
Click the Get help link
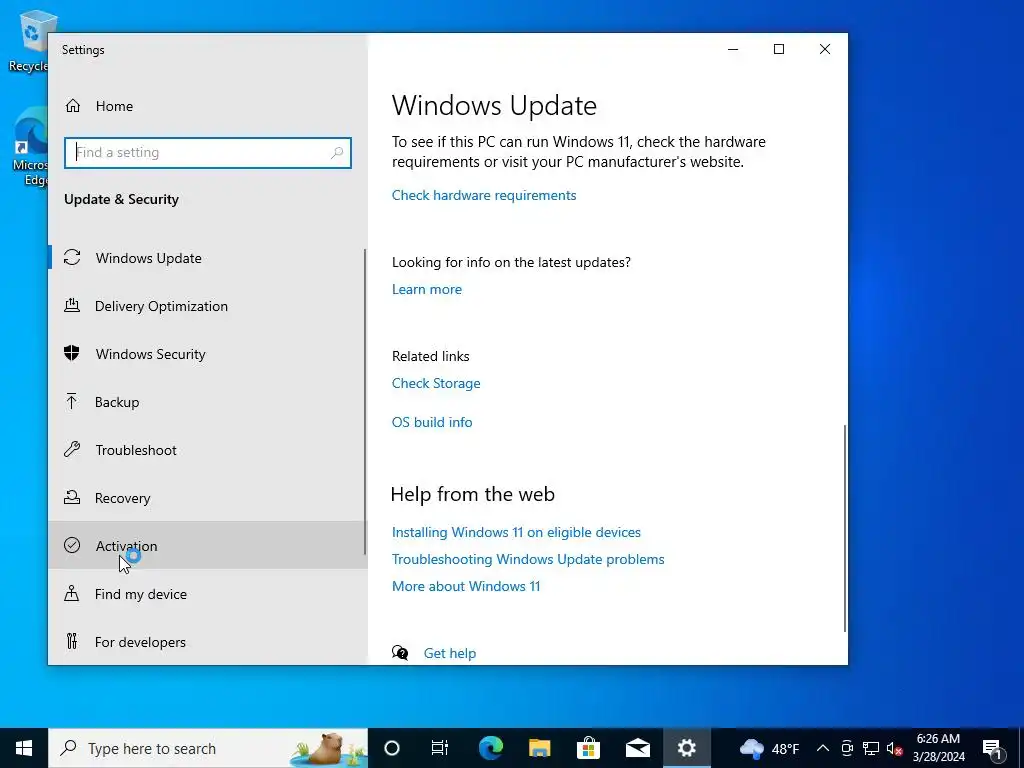pos(449,653)
